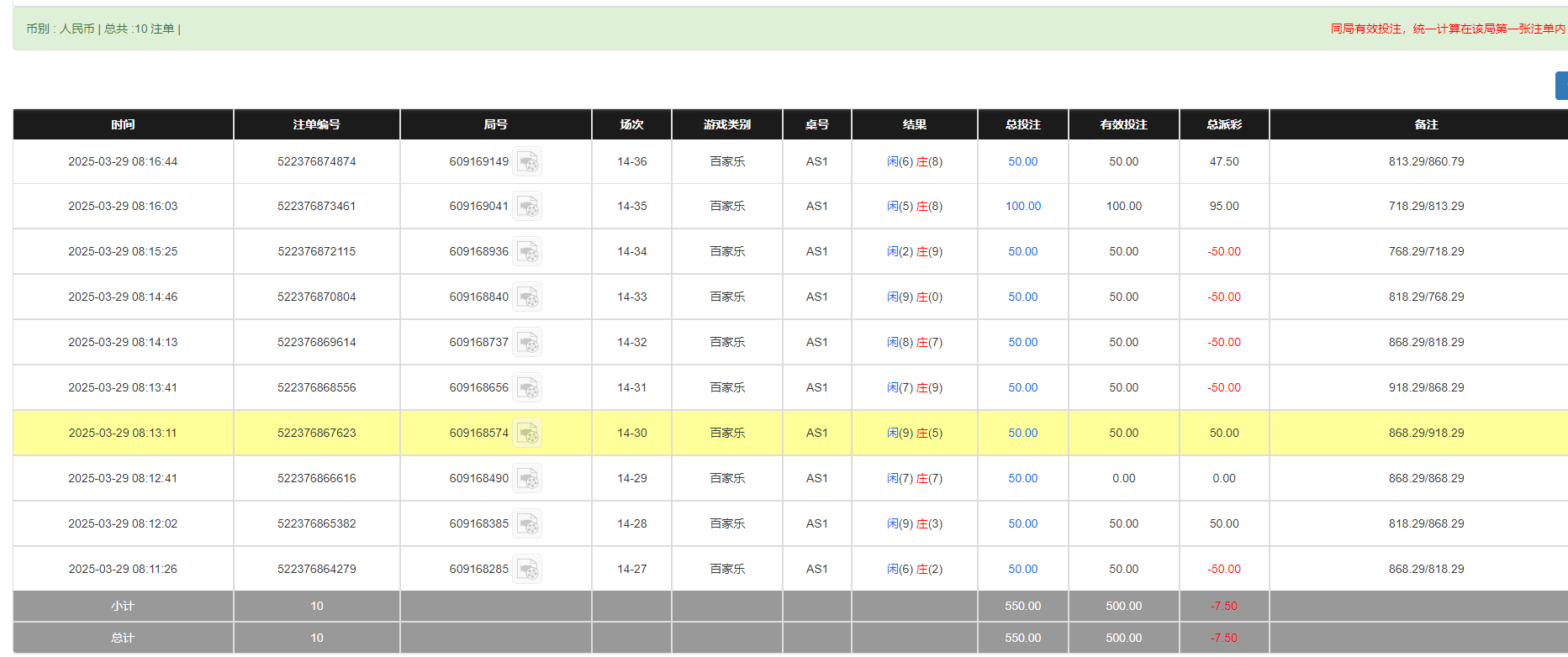Click the blue button at right edge

1561,86
